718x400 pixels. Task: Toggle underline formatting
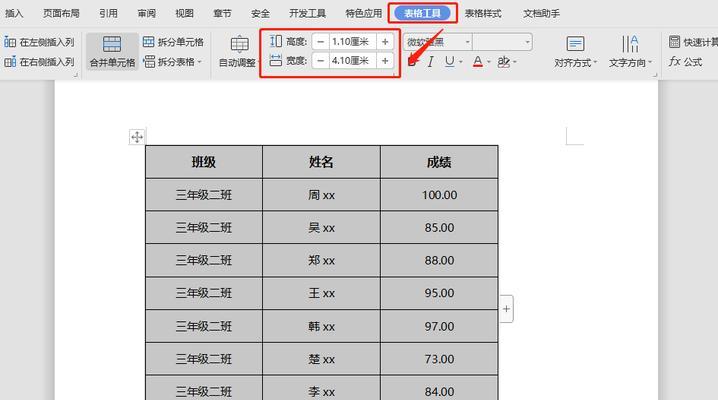[x=450, y=61]
